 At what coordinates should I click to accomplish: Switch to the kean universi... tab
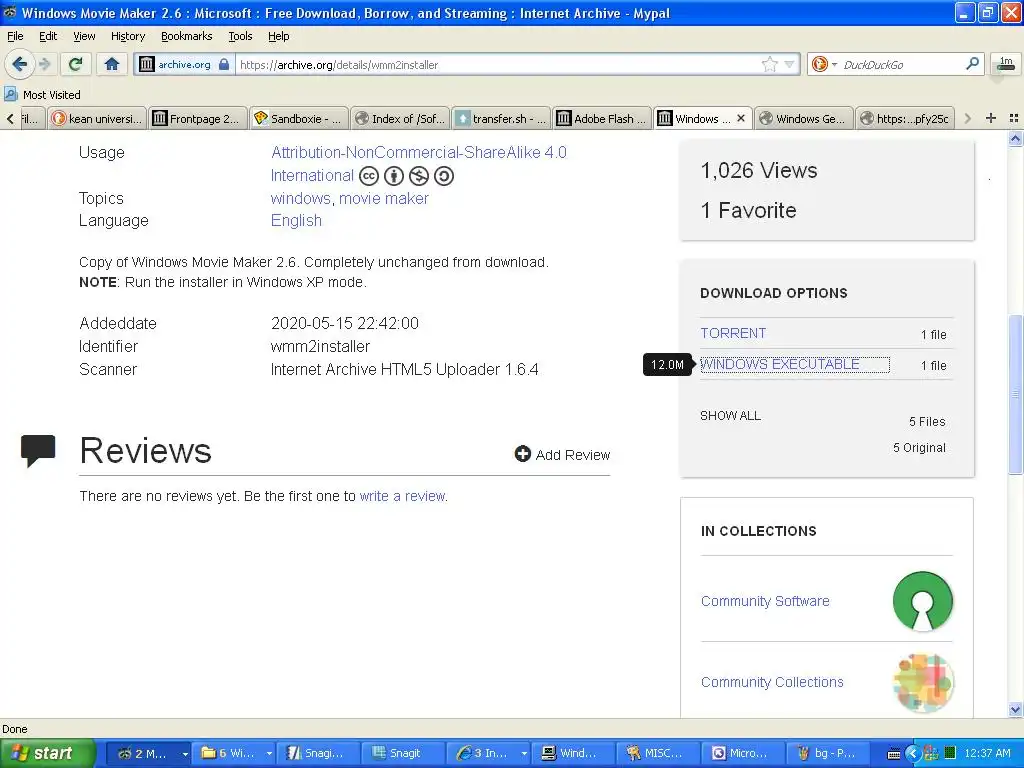97,118
